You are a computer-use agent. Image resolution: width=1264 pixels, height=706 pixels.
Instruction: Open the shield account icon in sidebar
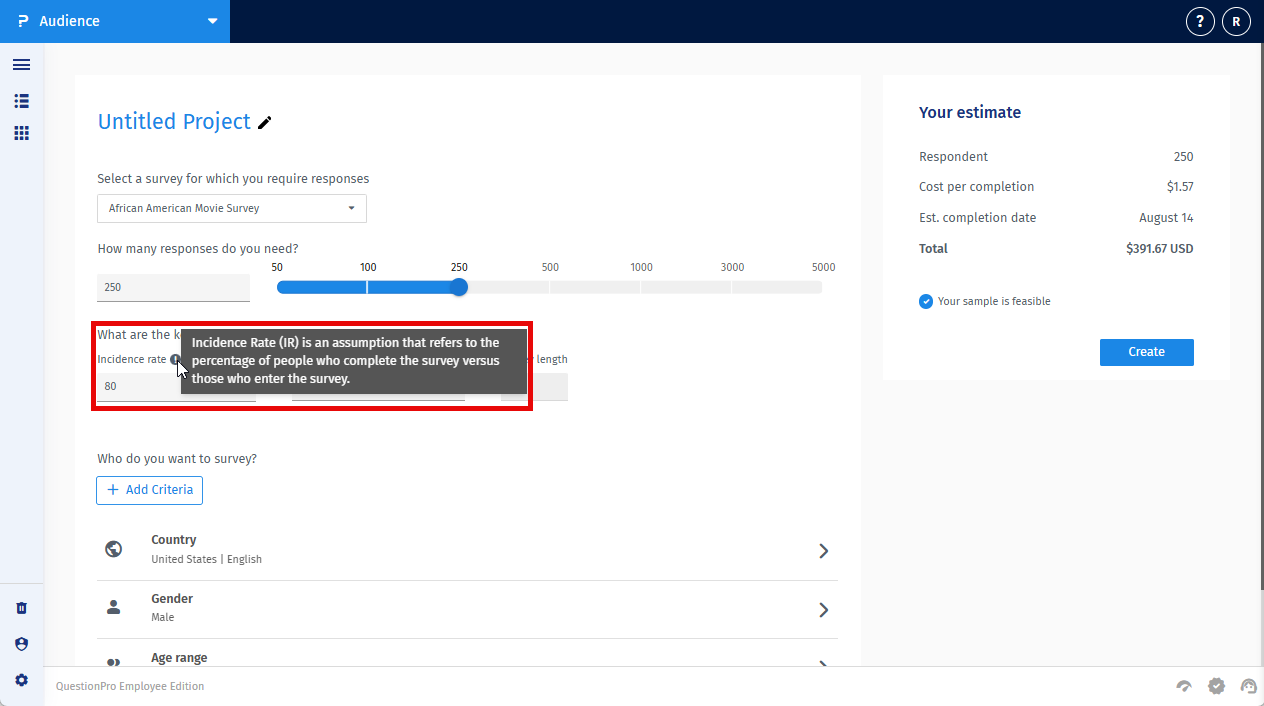21,644
